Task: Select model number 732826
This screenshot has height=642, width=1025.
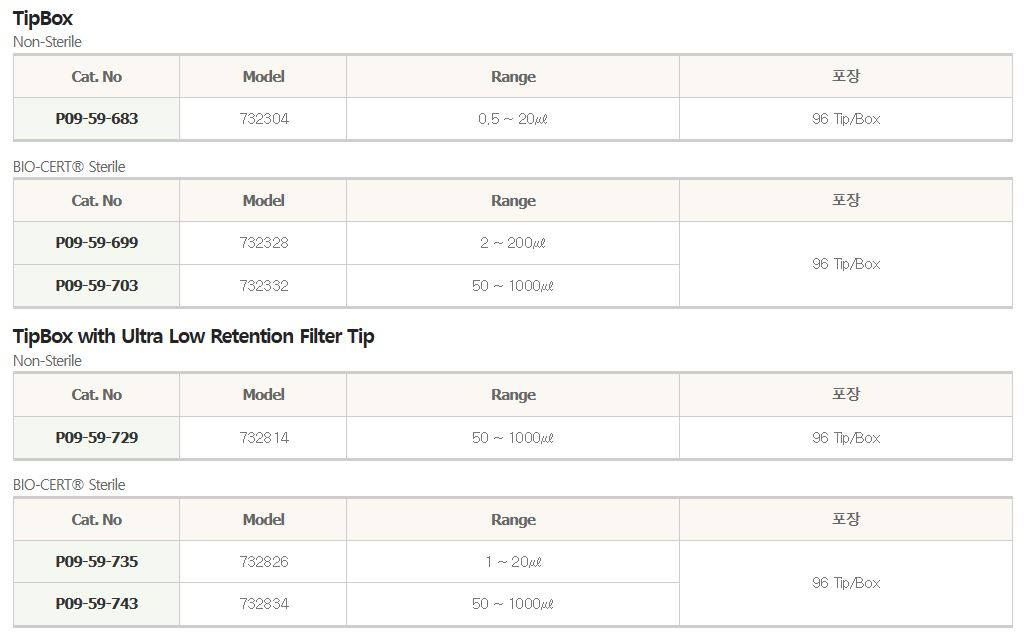Action: tap(264, 562)
